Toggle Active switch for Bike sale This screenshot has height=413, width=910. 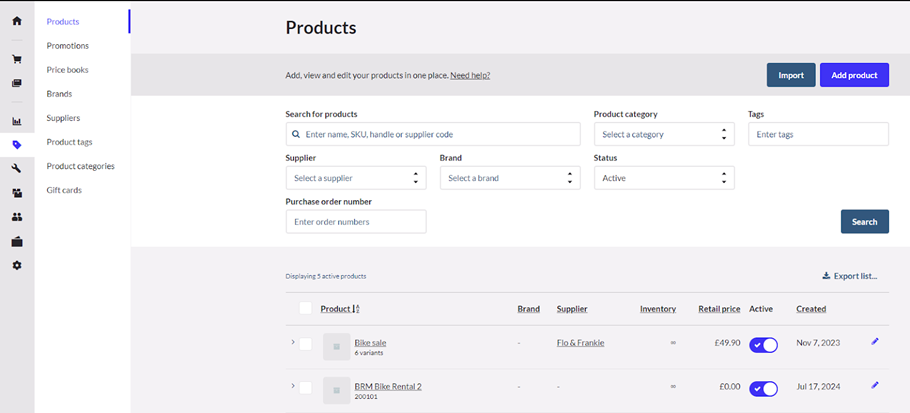tap(764, 344)
